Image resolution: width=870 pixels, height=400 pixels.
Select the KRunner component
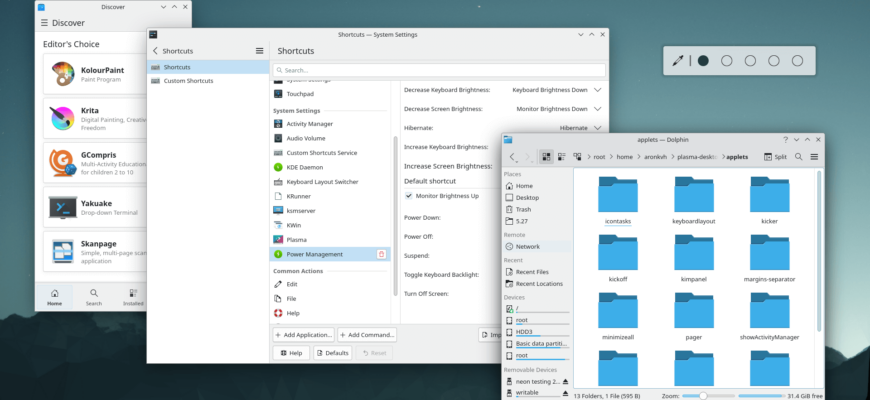(330, 196)
